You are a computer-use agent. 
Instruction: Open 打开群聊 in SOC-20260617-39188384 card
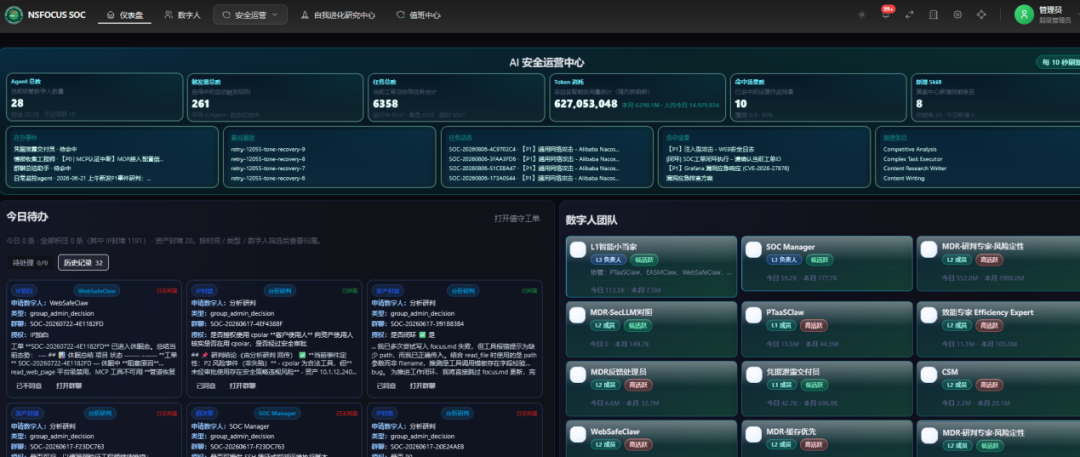click(x=423, y=386)
